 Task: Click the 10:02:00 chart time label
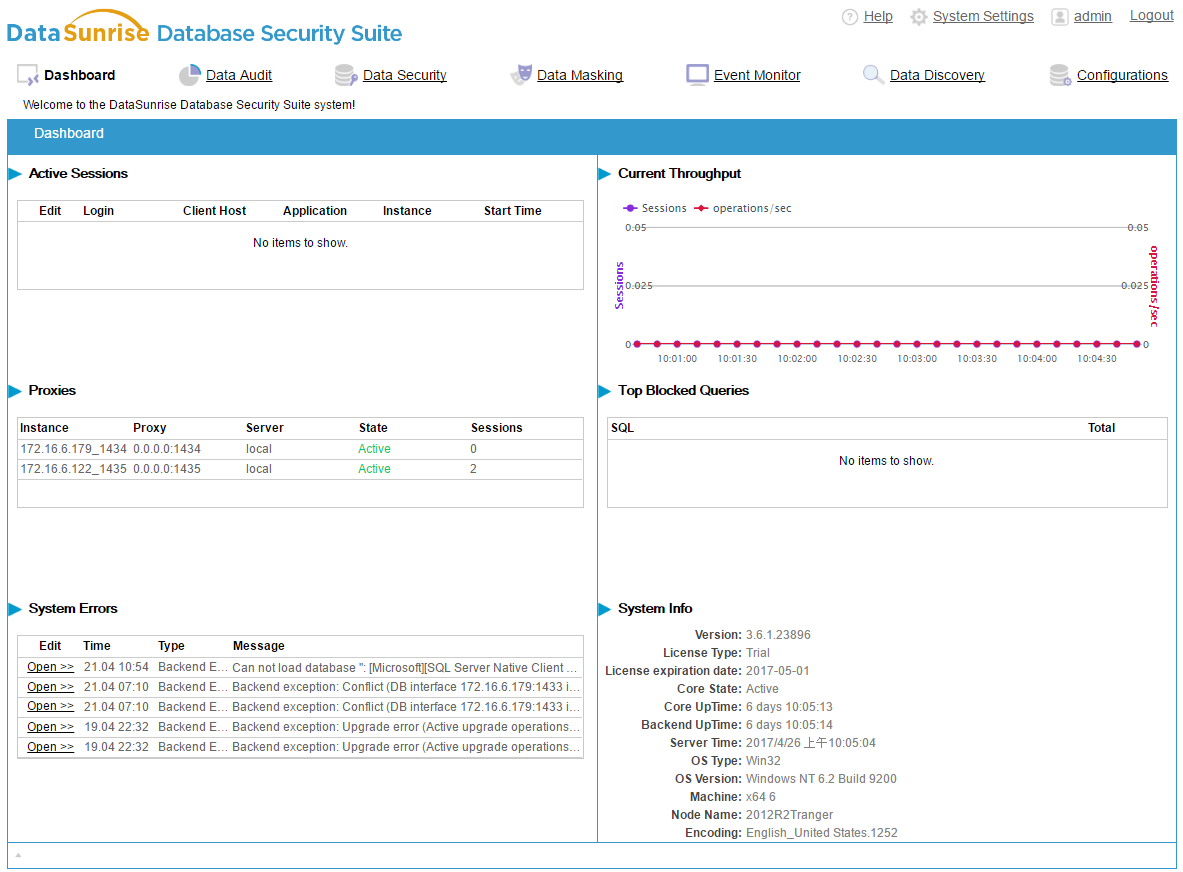click(x=797, y=359)
